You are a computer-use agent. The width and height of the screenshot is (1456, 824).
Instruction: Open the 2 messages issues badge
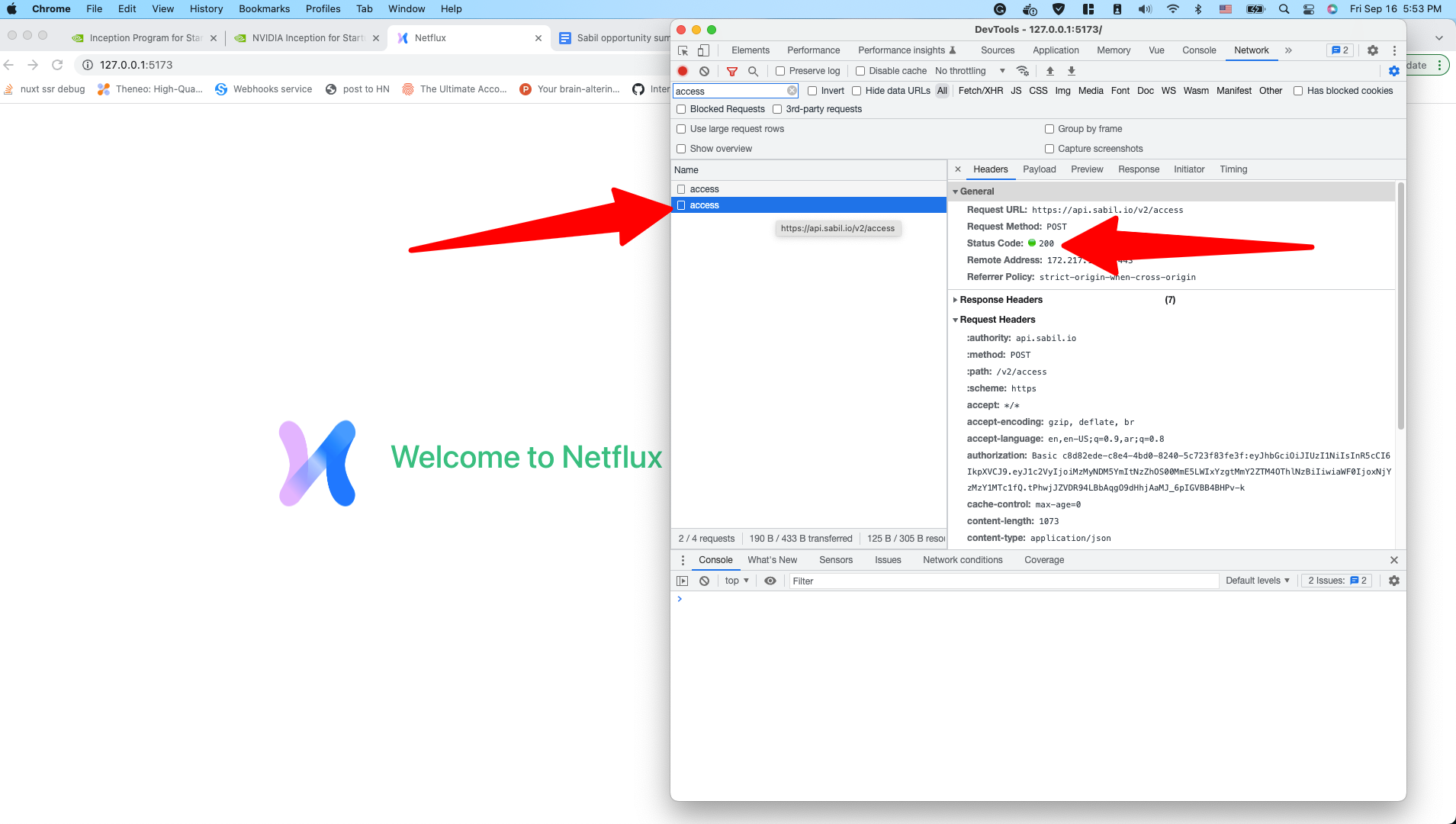coord(1340,50)
